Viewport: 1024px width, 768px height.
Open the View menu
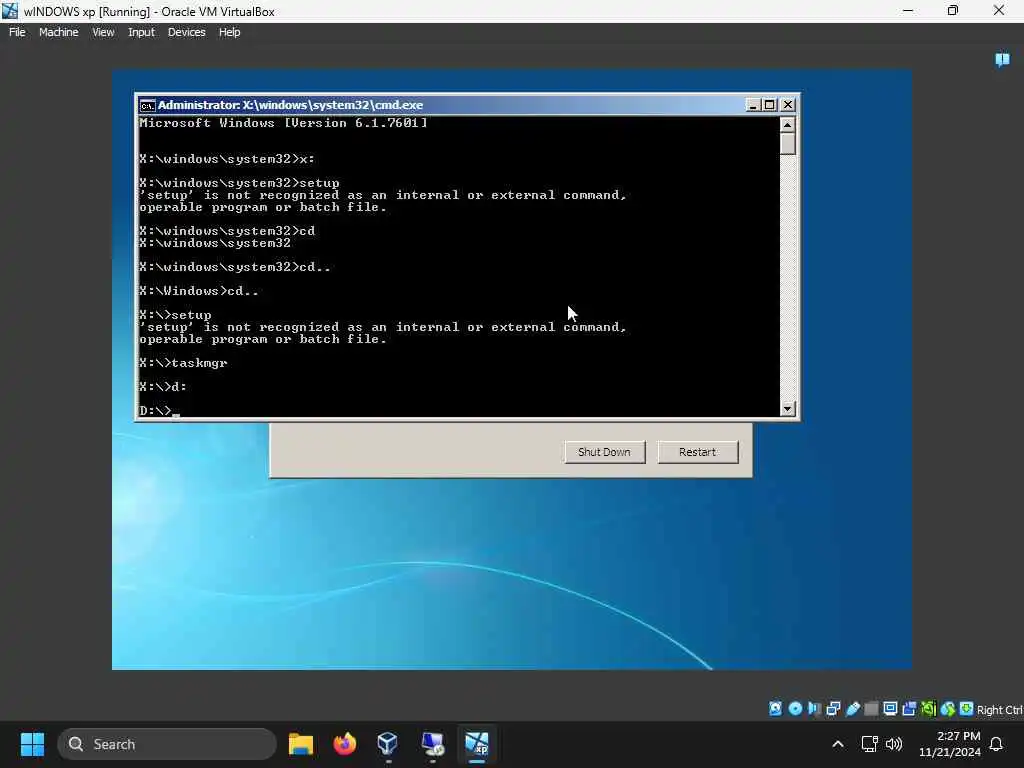[103, 32]
